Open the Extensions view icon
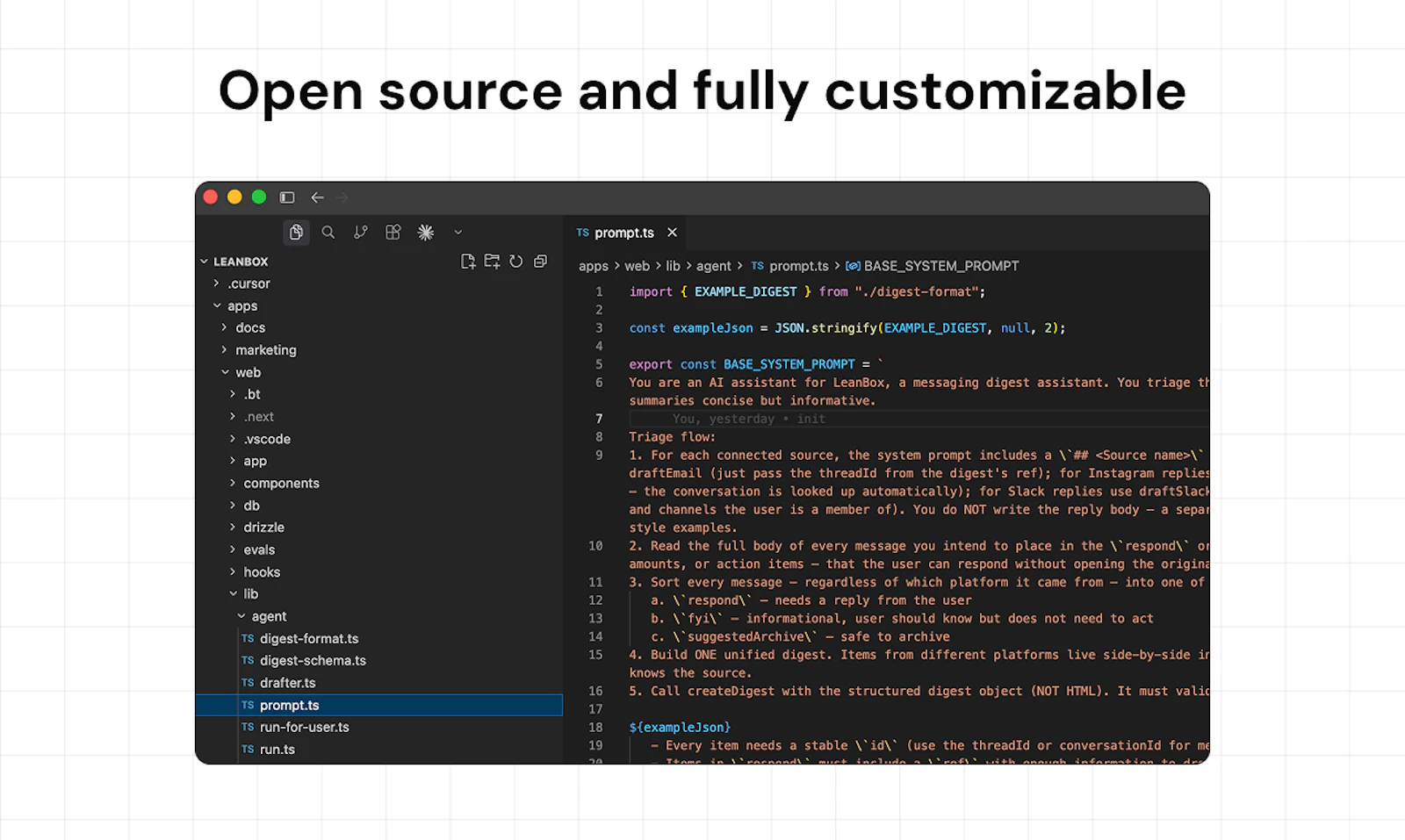This screenshot has height=840, width=1405. pos(393,233)
